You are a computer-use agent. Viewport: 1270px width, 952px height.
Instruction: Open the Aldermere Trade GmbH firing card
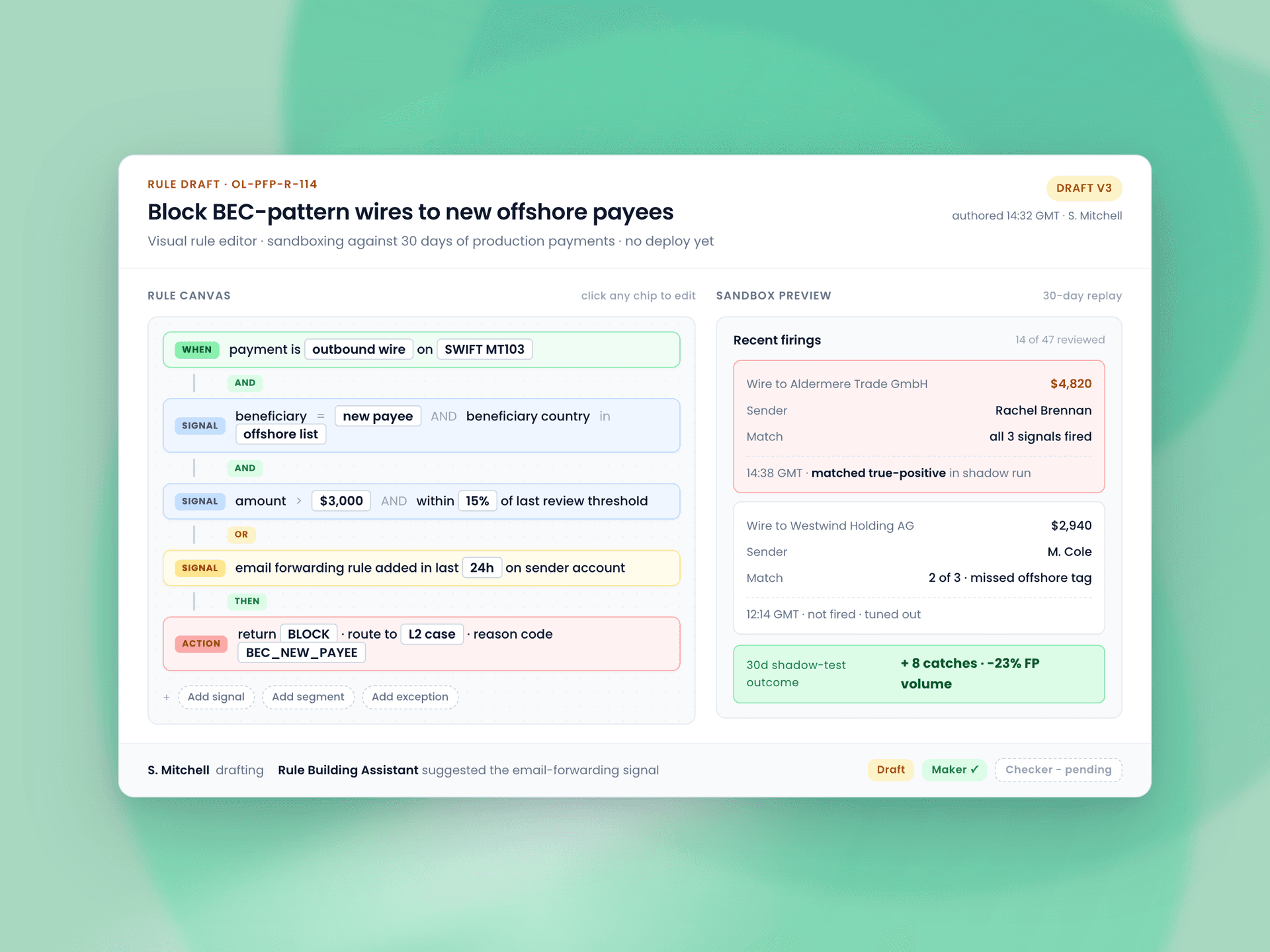[x=919, y=426]
